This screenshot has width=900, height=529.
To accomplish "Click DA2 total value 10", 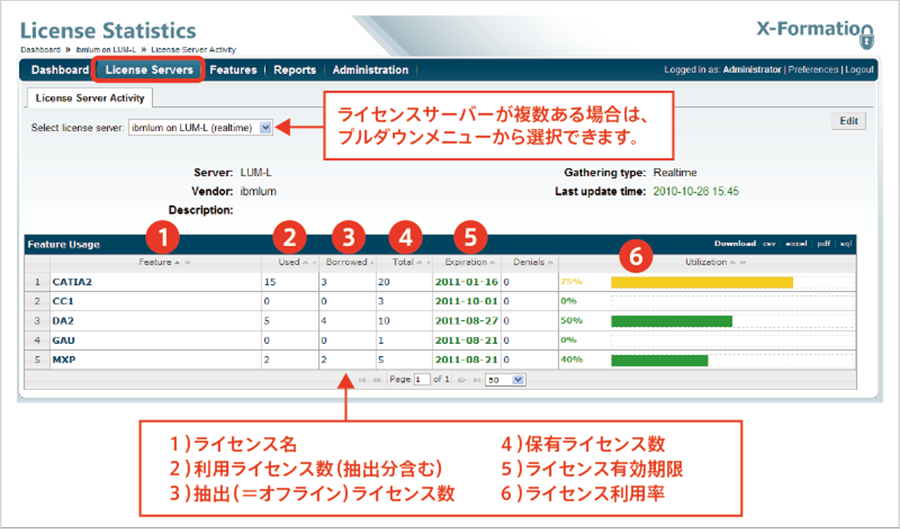I will (384, 321).
